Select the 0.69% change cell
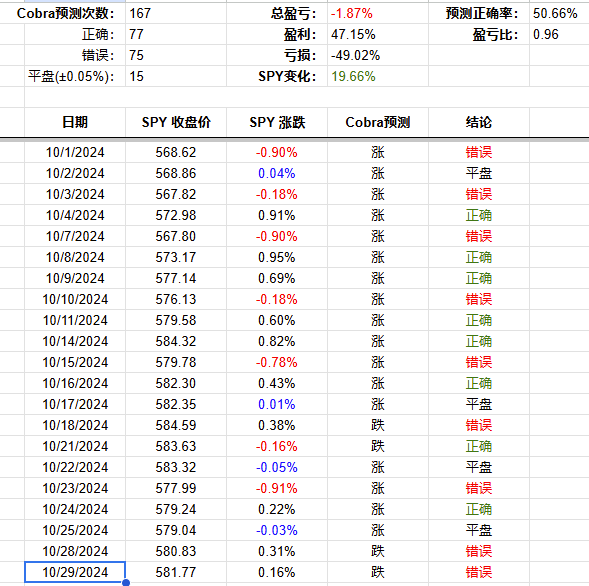 pyautogui.click(x=277, y=279)
